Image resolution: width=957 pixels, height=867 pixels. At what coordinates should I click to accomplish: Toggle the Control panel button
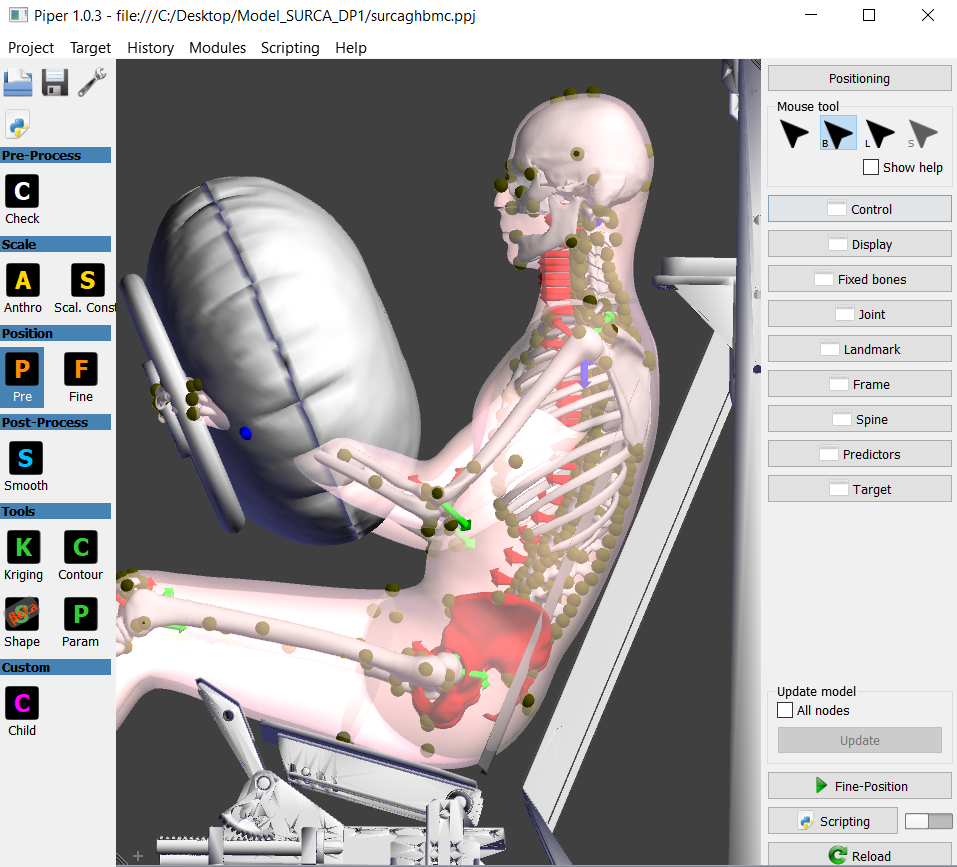(859, 209)
